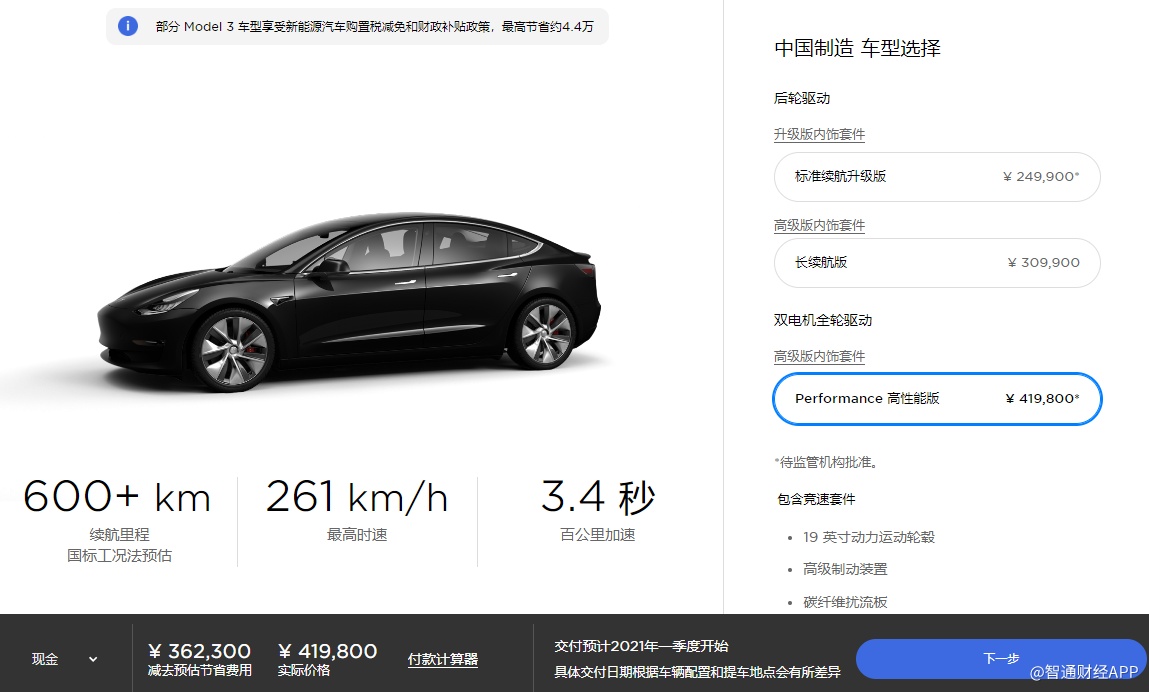Click the 600+ km range stat
Viewport: 1149px width, 692px height.
[x=118, y=520]
